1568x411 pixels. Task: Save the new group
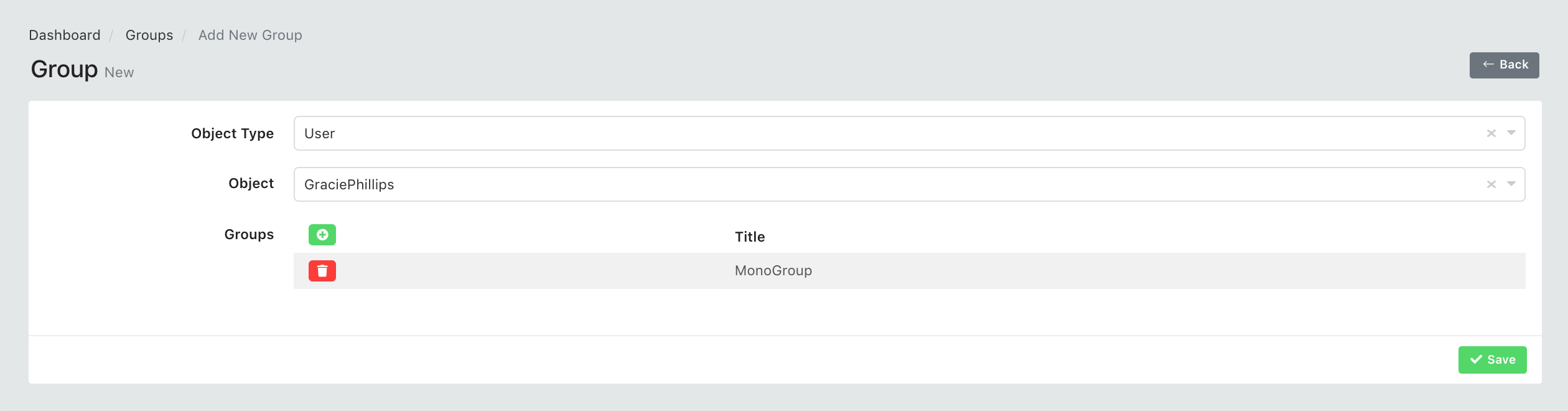click(x=1492, y=360)
